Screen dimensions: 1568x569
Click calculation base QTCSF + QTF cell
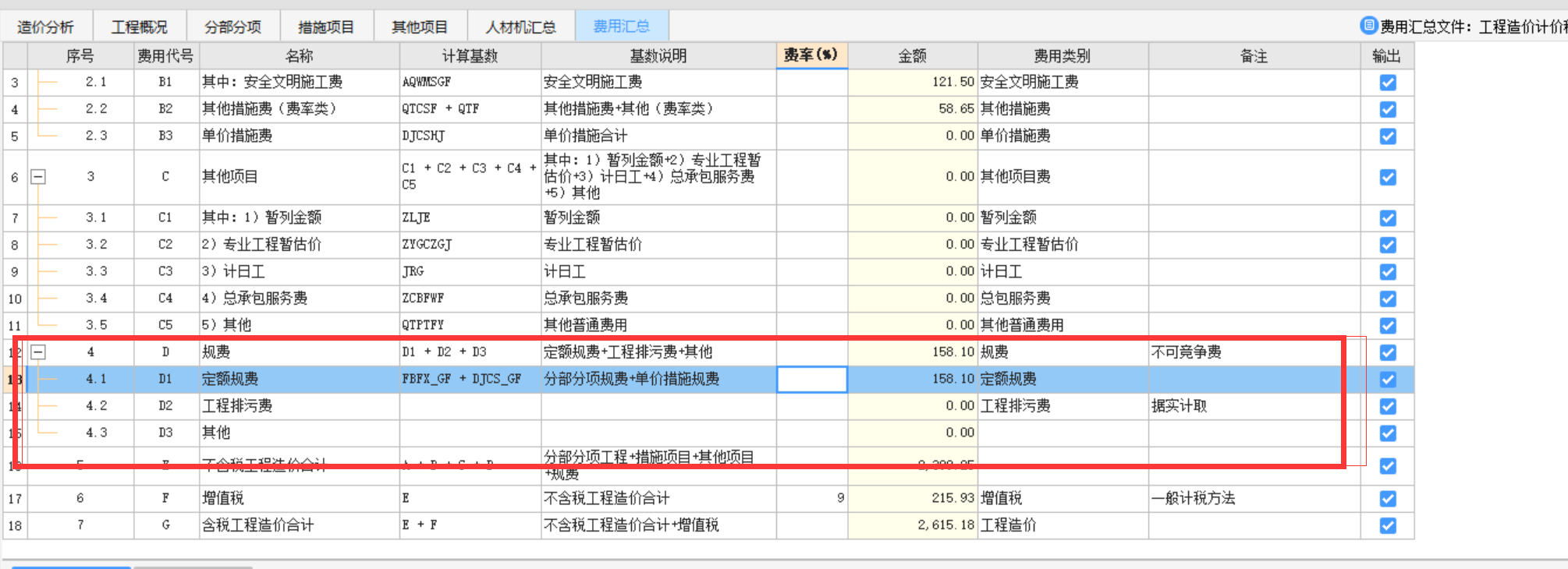coord(470,109)
